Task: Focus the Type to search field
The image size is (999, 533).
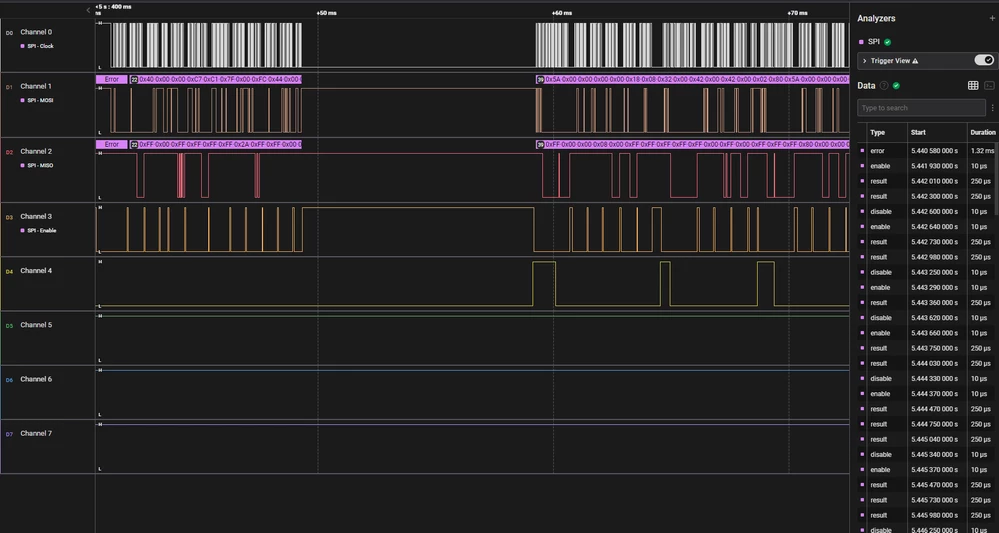Action: [x=921, y=108]
